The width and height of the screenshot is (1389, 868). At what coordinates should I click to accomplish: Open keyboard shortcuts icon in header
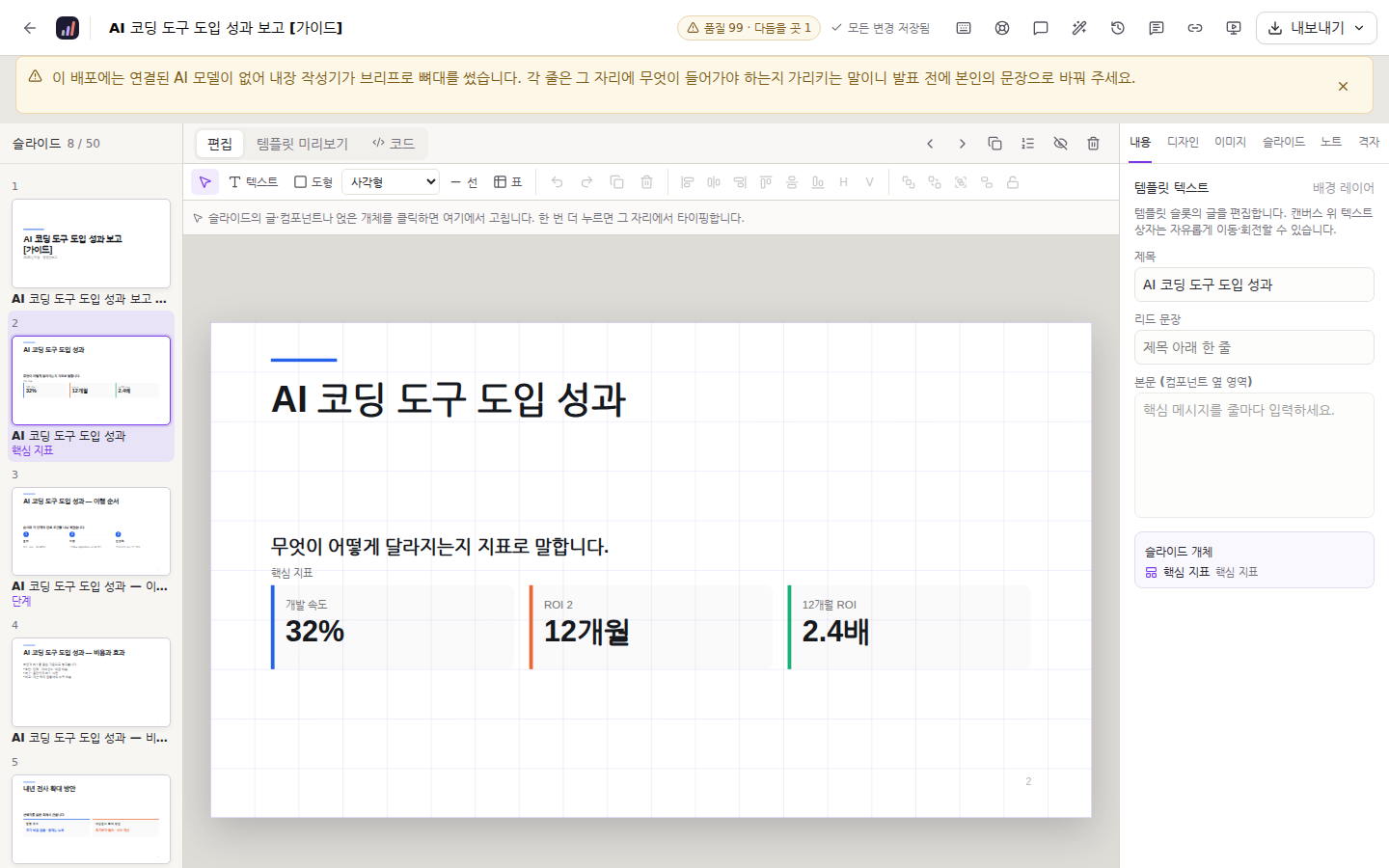964,28
